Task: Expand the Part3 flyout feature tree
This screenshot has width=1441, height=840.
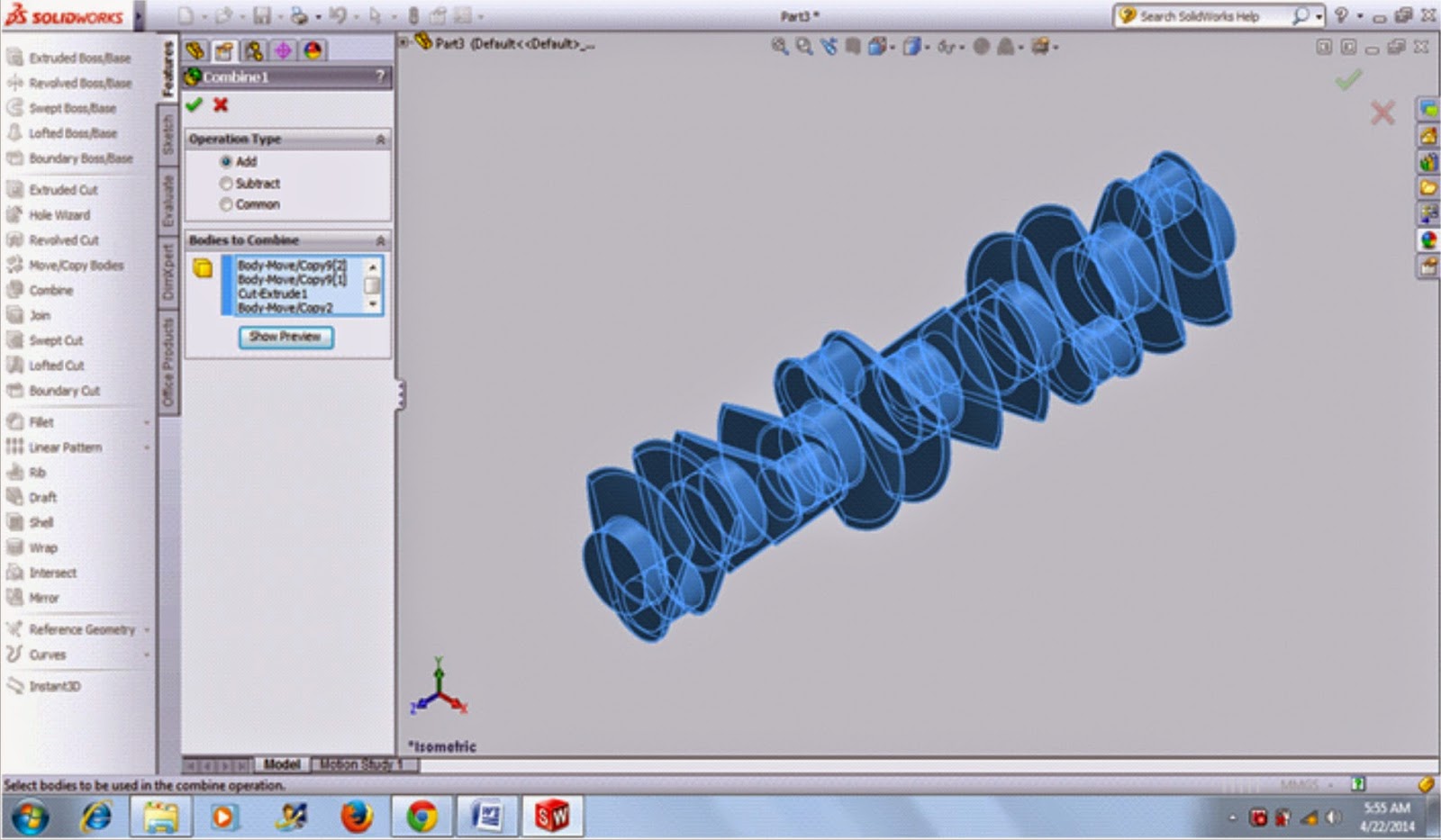Action: coord(403,41)
